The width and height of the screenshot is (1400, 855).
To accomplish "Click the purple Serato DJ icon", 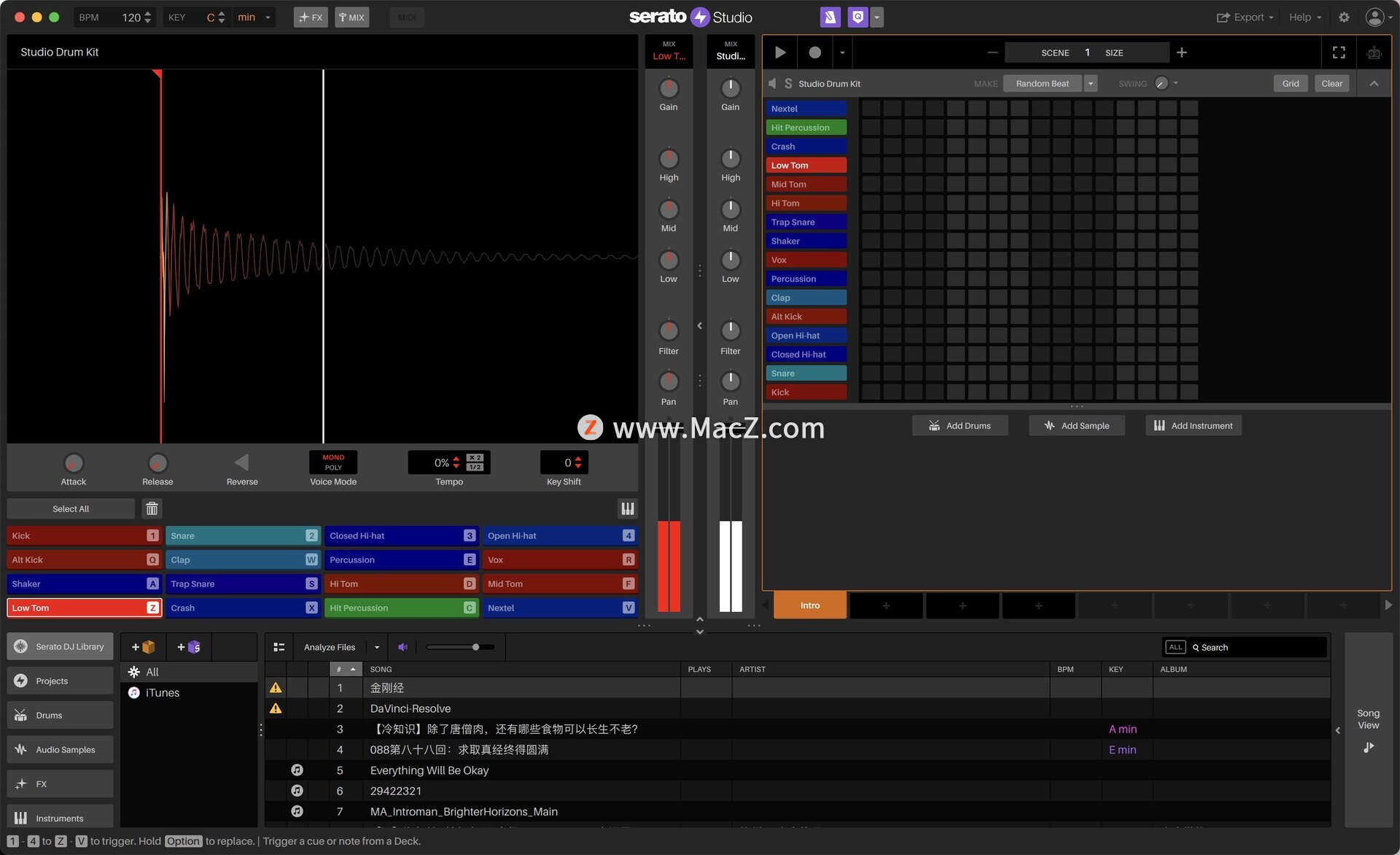I will (830, 17).
